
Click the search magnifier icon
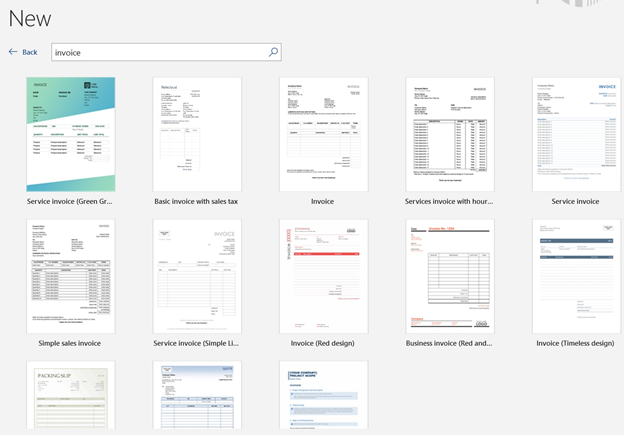[273, 52]
